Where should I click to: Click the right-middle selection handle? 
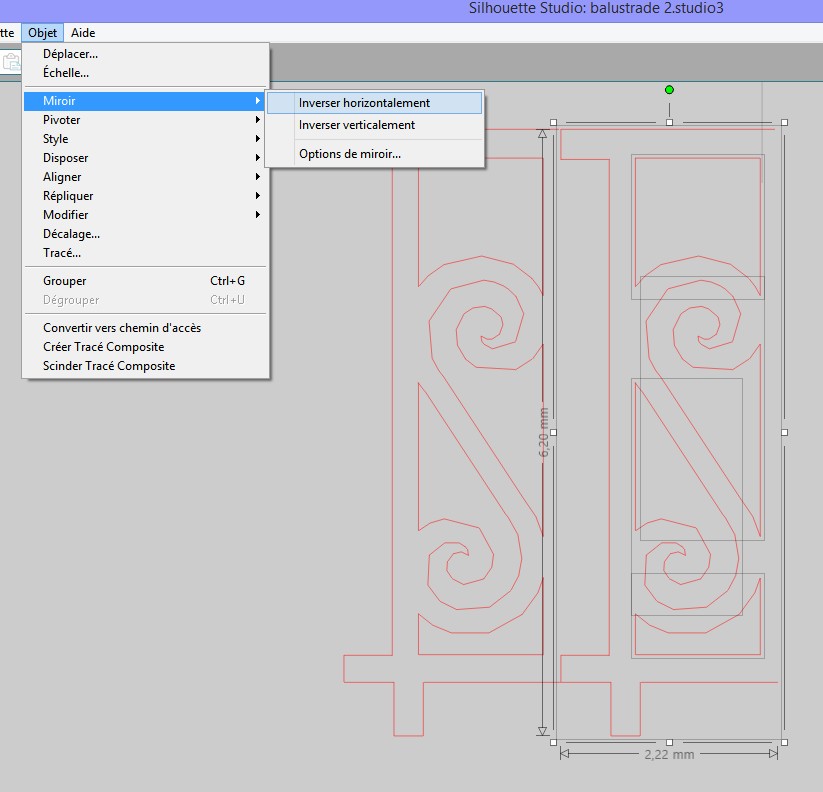785,432
